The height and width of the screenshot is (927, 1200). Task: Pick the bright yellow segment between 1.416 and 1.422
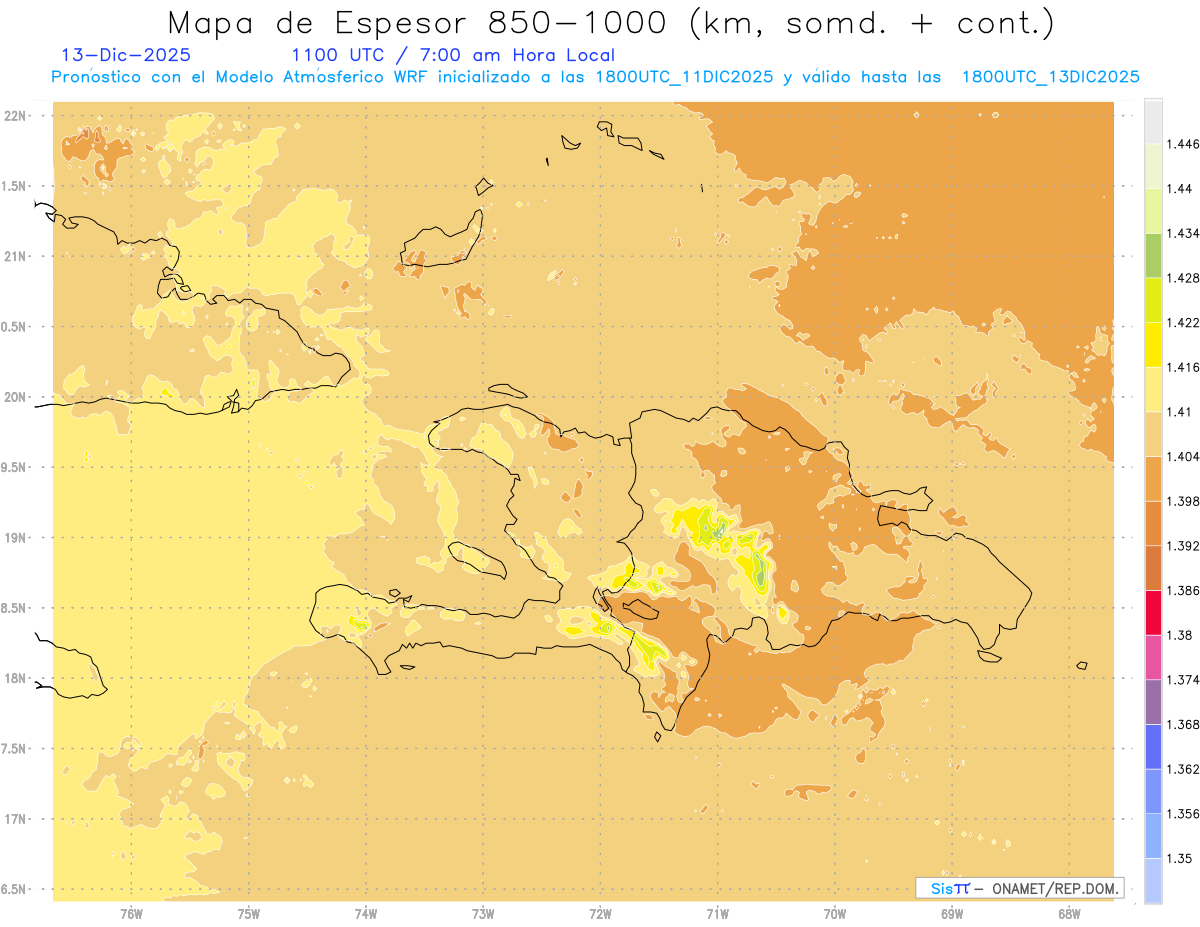click(x=1153, y=344)
